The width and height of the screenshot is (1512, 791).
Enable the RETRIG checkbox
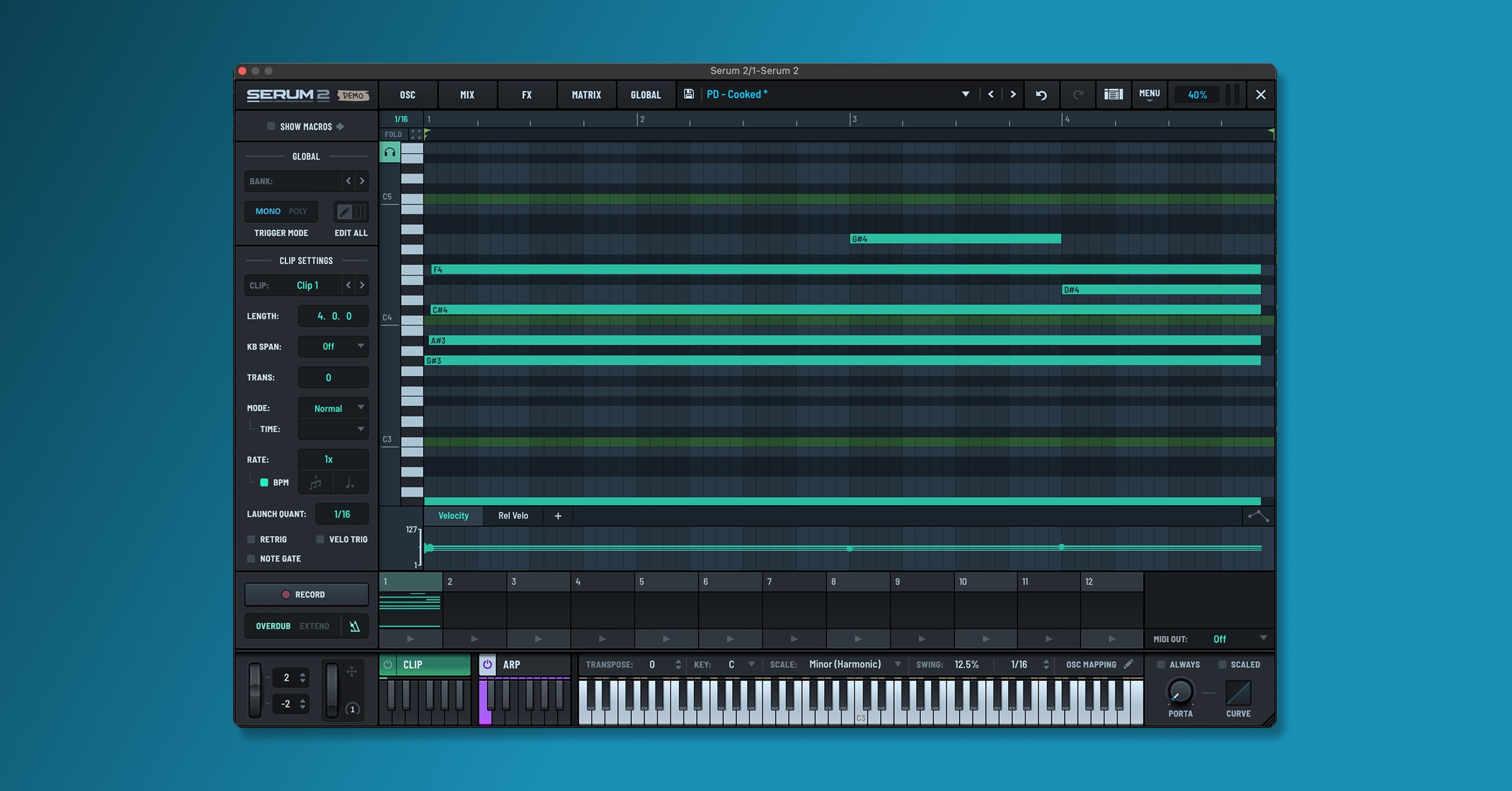[x=251, y=539]
